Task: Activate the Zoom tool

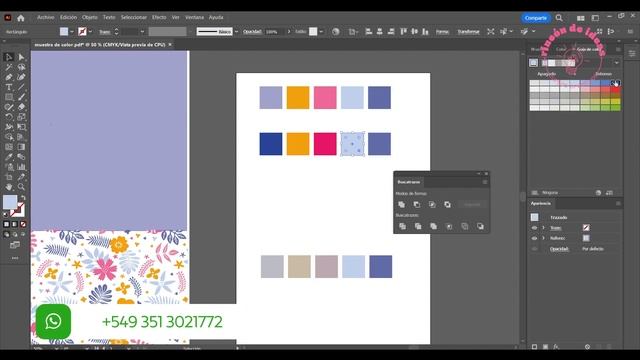Action: click(x=22, y=187)
